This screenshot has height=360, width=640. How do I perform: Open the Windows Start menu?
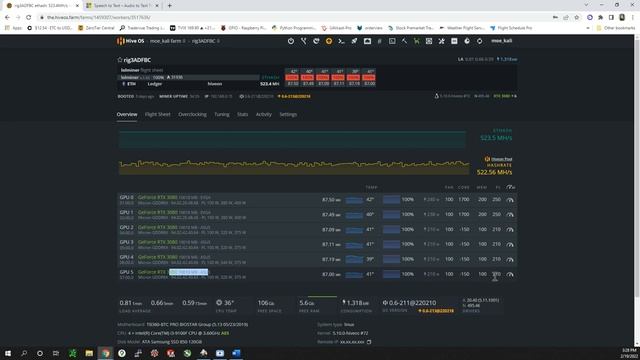tap(8, 353)
